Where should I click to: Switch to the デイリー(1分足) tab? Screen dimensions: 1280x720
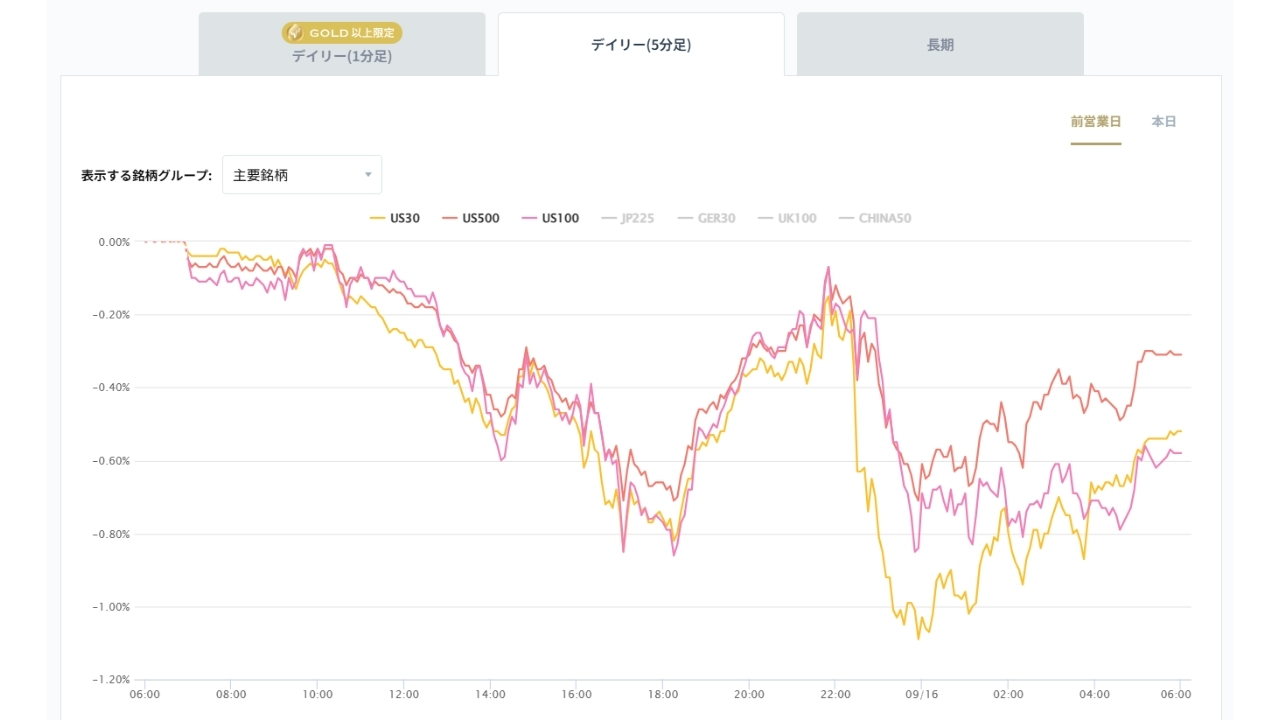pyautogui.click(x=342, y=44)
